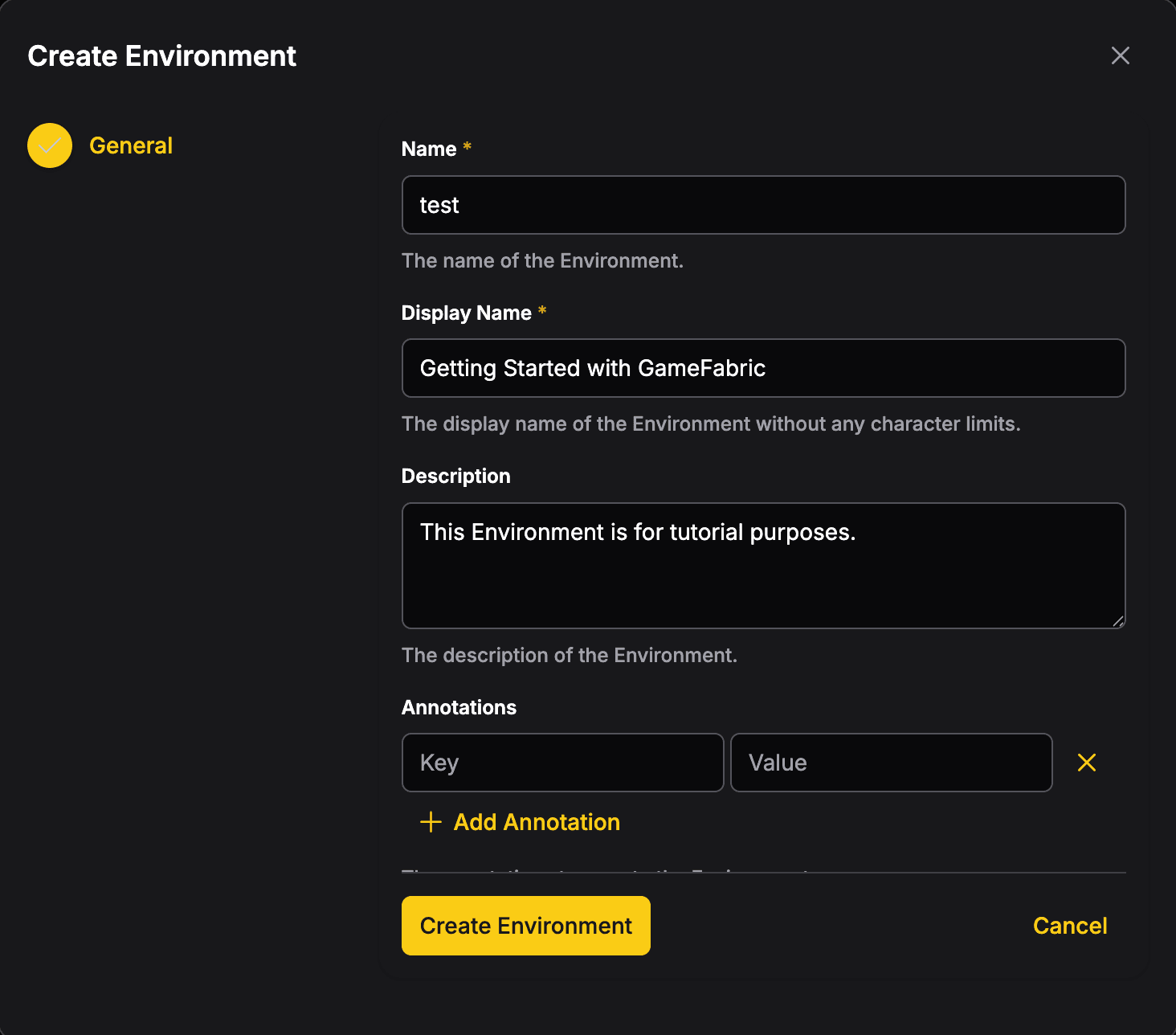Click the plus icon for Add Annotation
Image resolution: width=1176 pixels, height=1035 pixels.
pyautogui.click(x=431, y=822)
